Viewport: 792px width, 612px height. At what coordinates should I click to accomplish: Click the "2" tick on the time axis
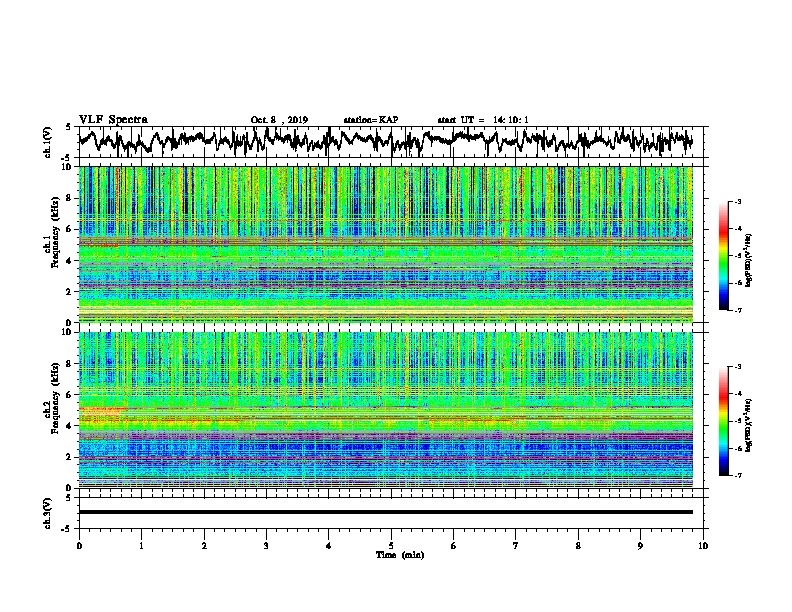[204, 546]
